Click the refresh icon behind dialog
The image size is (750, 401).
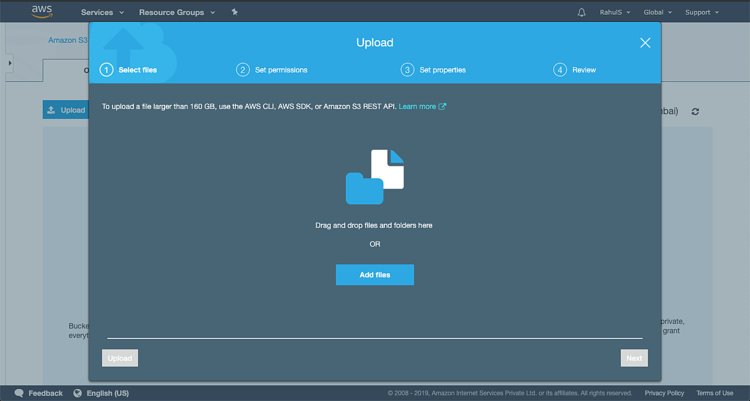coord(695,111)
